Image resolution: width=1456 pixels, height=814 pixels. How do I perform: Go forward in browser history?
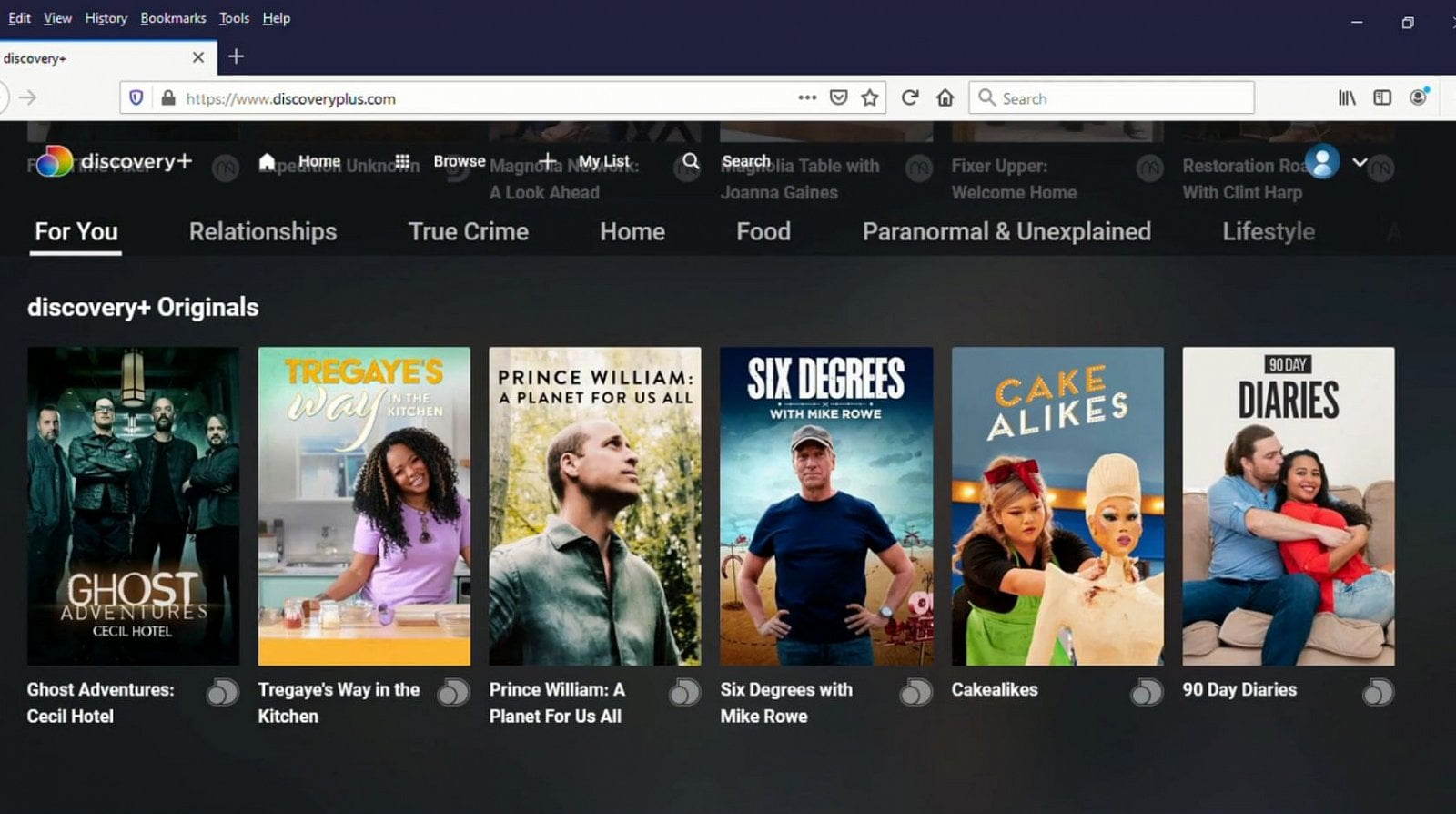pyautogui.click(x=28, y=97)
